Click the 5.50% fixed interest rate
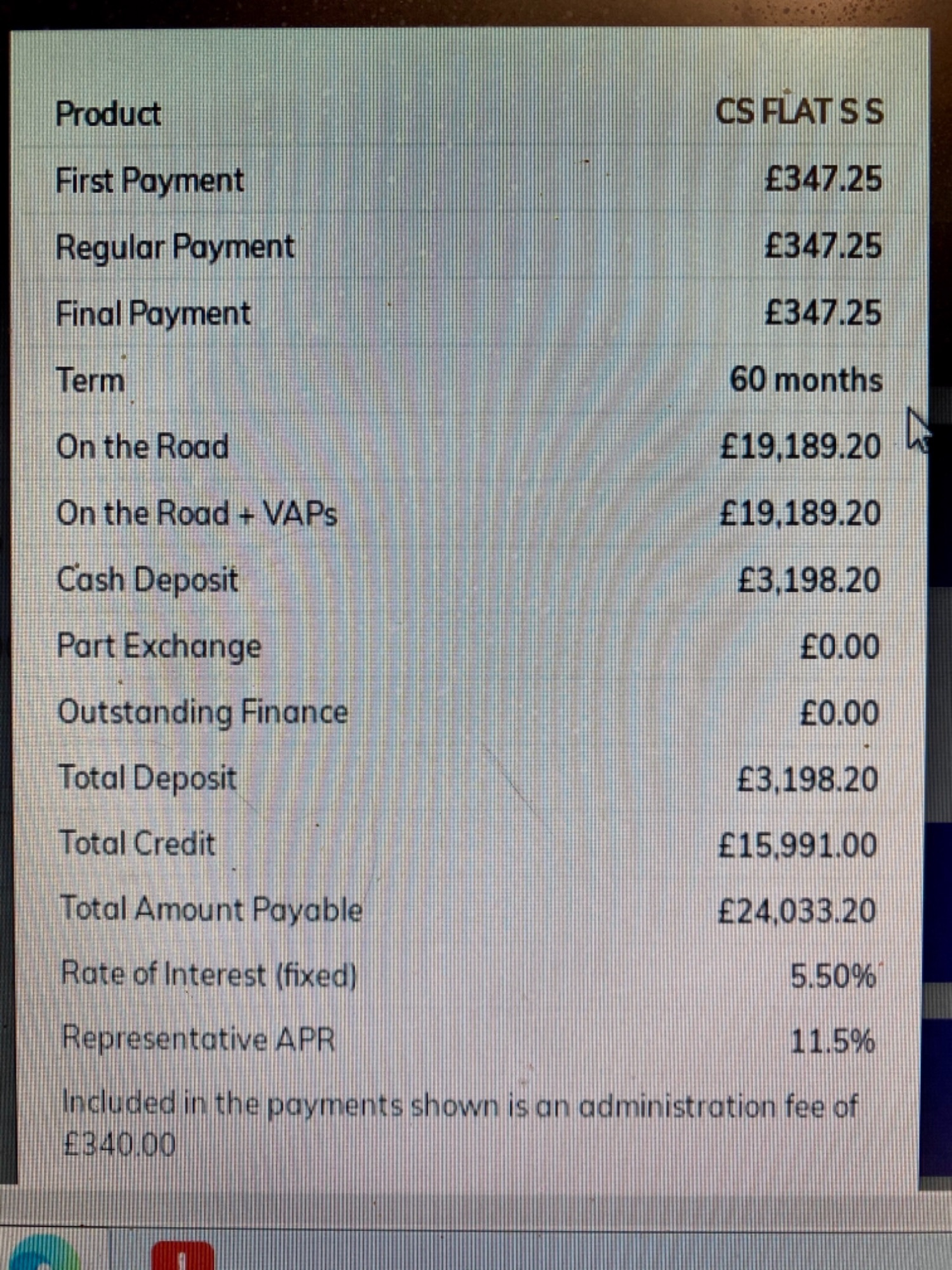 click(x=833, y=976)
